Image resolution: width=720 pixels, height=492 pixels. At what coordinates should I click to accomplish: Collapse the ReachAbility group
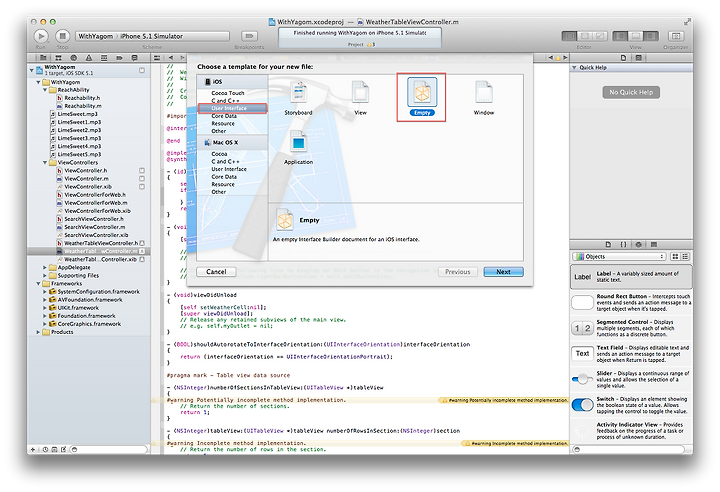coord(45,90)
